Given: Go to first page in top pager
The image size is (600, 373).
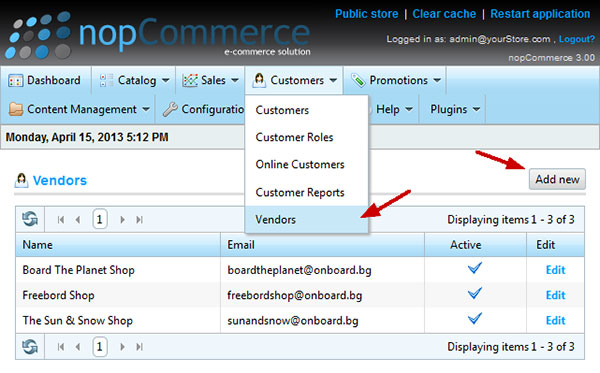Looking at the screenshot, I should point(60,220).
